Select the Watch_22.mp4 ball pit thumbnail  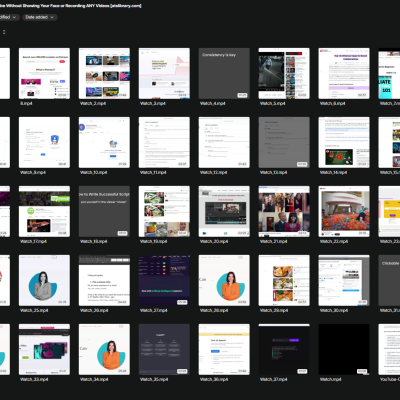pyautogui.click(x=344, y=211)
